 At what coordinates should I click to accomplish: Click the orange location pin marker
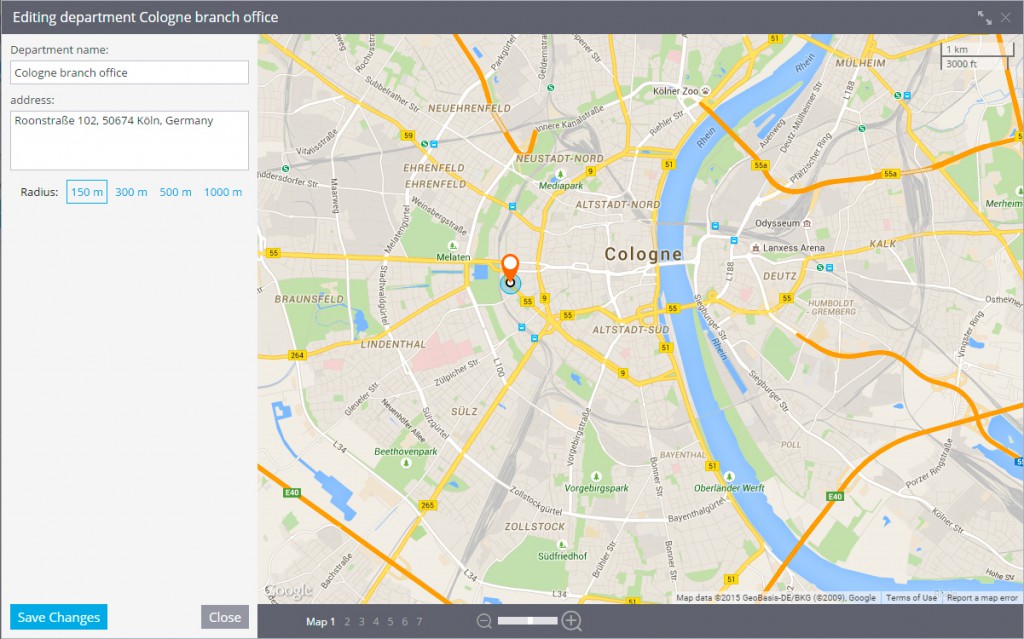510,268
